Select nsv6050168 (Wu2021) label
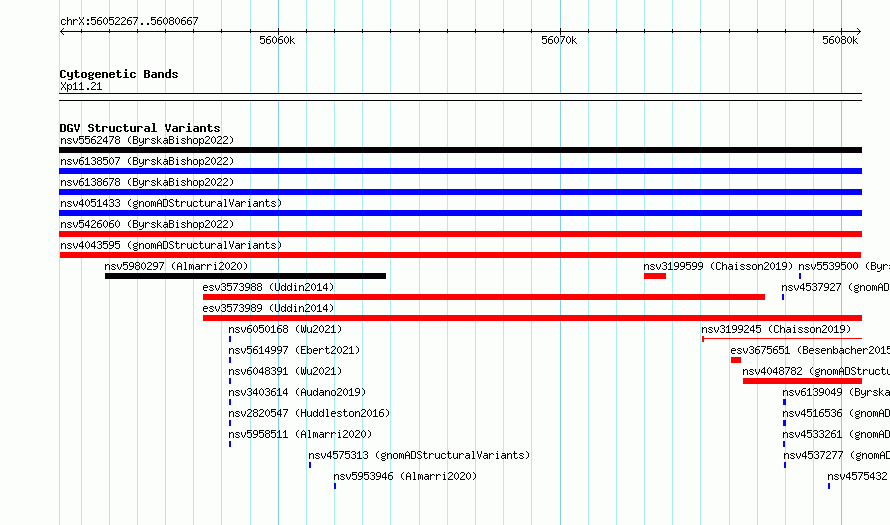 [x=285, y=329]
